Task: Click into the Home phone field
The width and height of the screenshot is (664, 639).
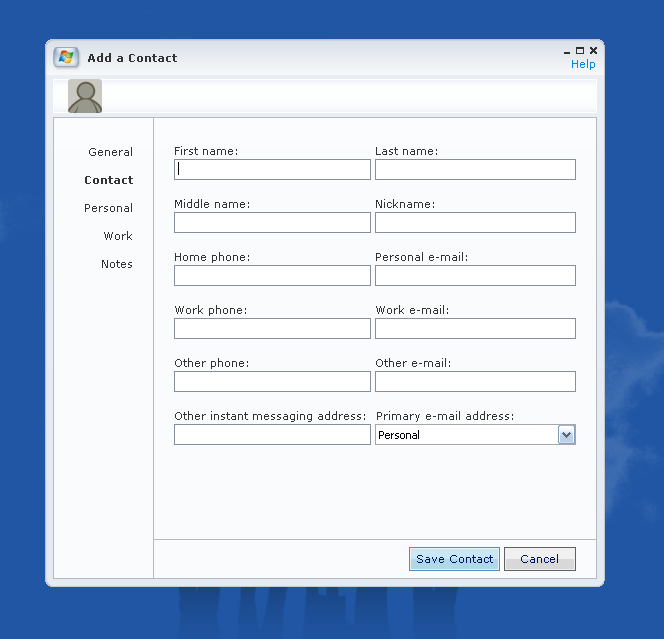Action: pos(272,276)
